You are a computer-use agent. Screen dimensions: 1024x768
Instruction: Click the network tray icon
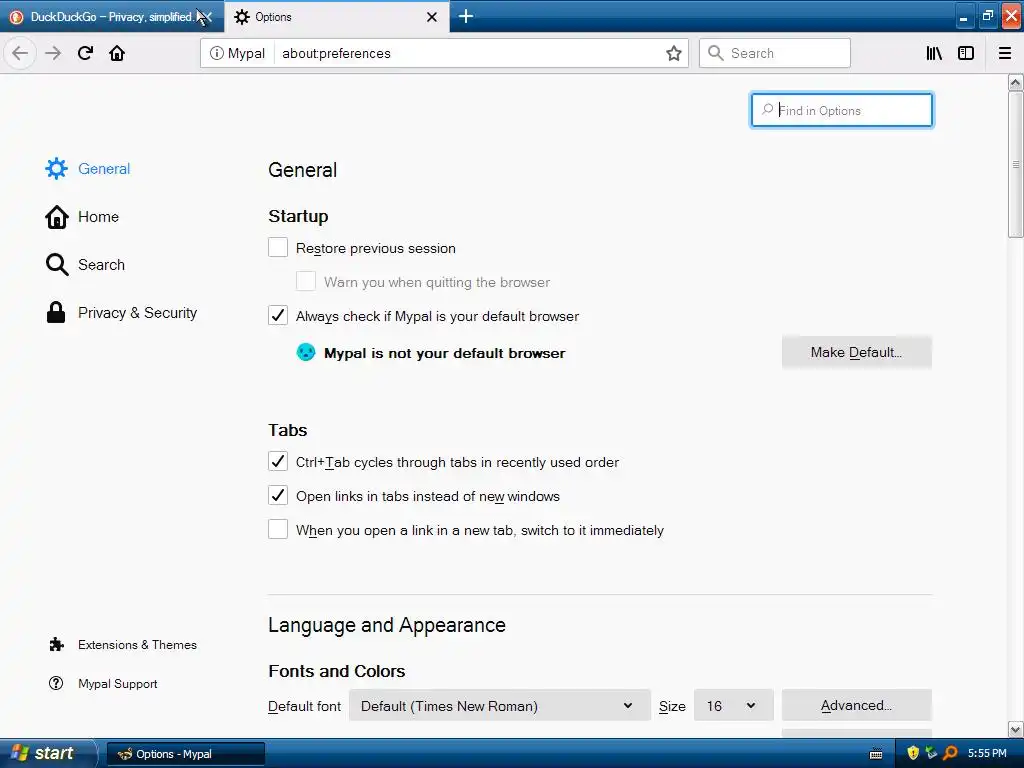click(931, 753)
